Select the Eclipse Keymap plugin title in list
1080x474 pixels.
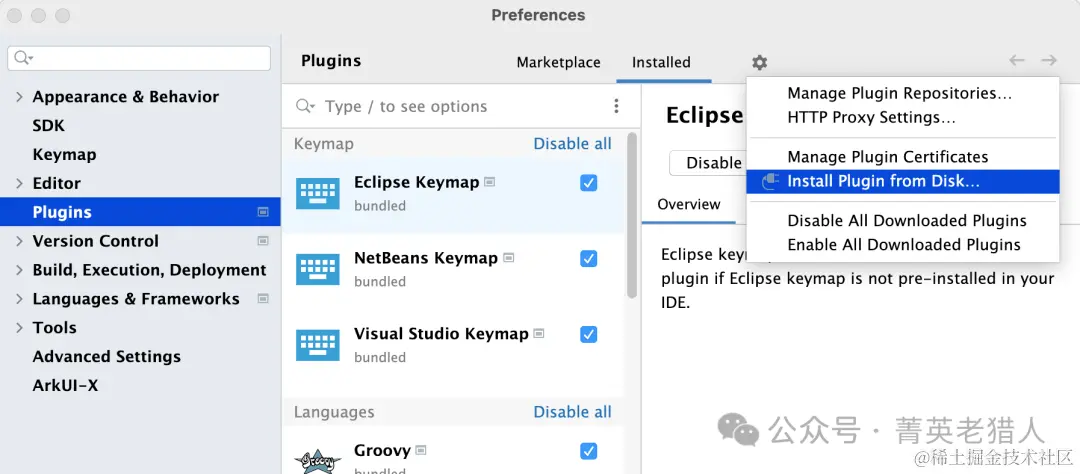point(416,183)
